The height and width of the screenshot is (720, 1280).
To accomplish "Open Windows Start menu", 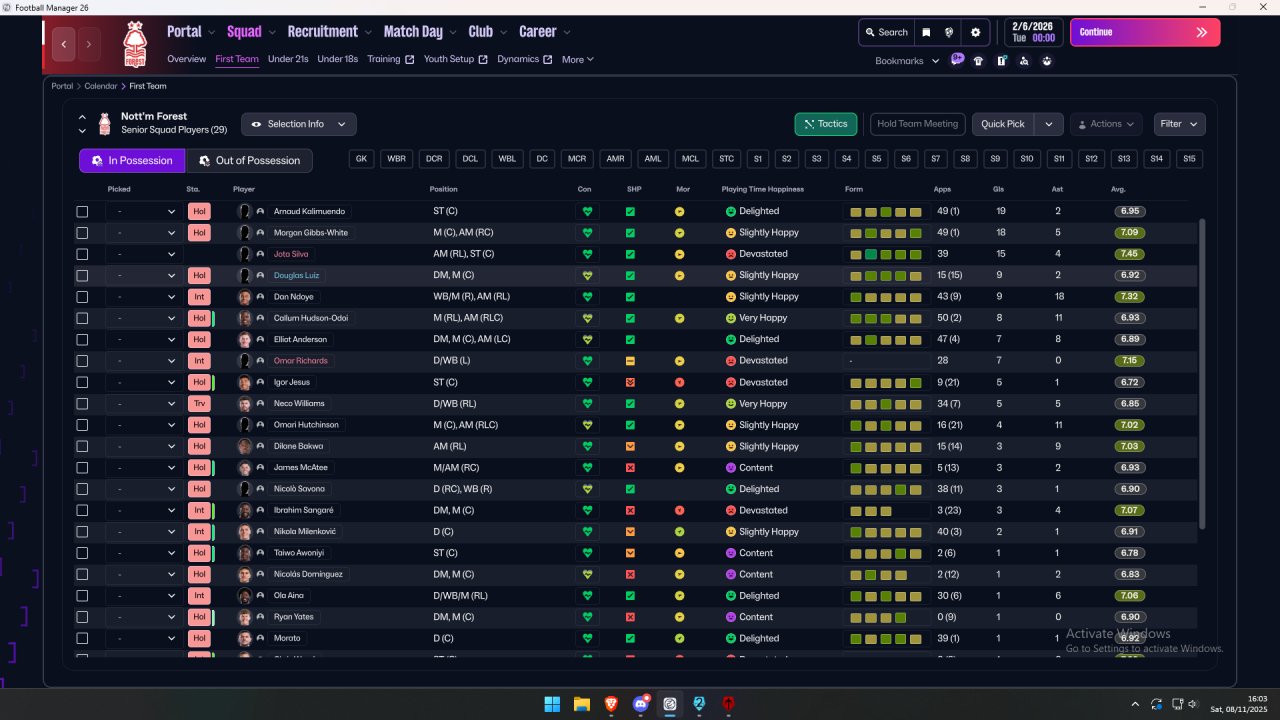I will tap(552, 704).
